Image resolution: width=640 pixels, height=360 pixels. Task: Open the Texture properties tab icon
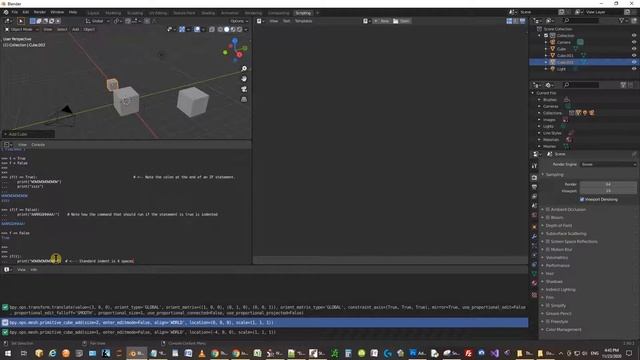click(x=534, y=295)
